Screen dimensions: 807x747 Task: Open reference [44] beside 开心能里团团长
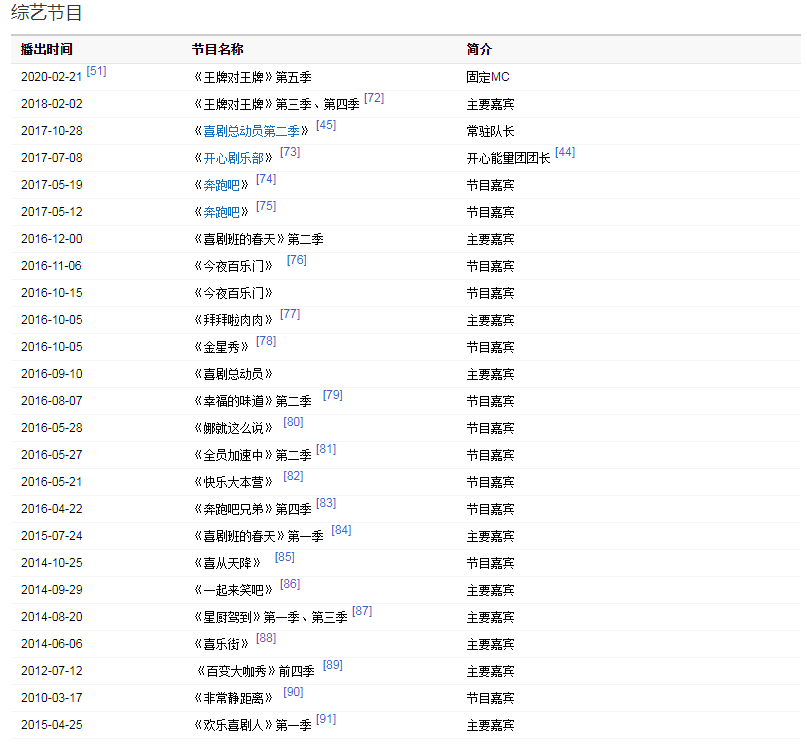pos(565,152)
